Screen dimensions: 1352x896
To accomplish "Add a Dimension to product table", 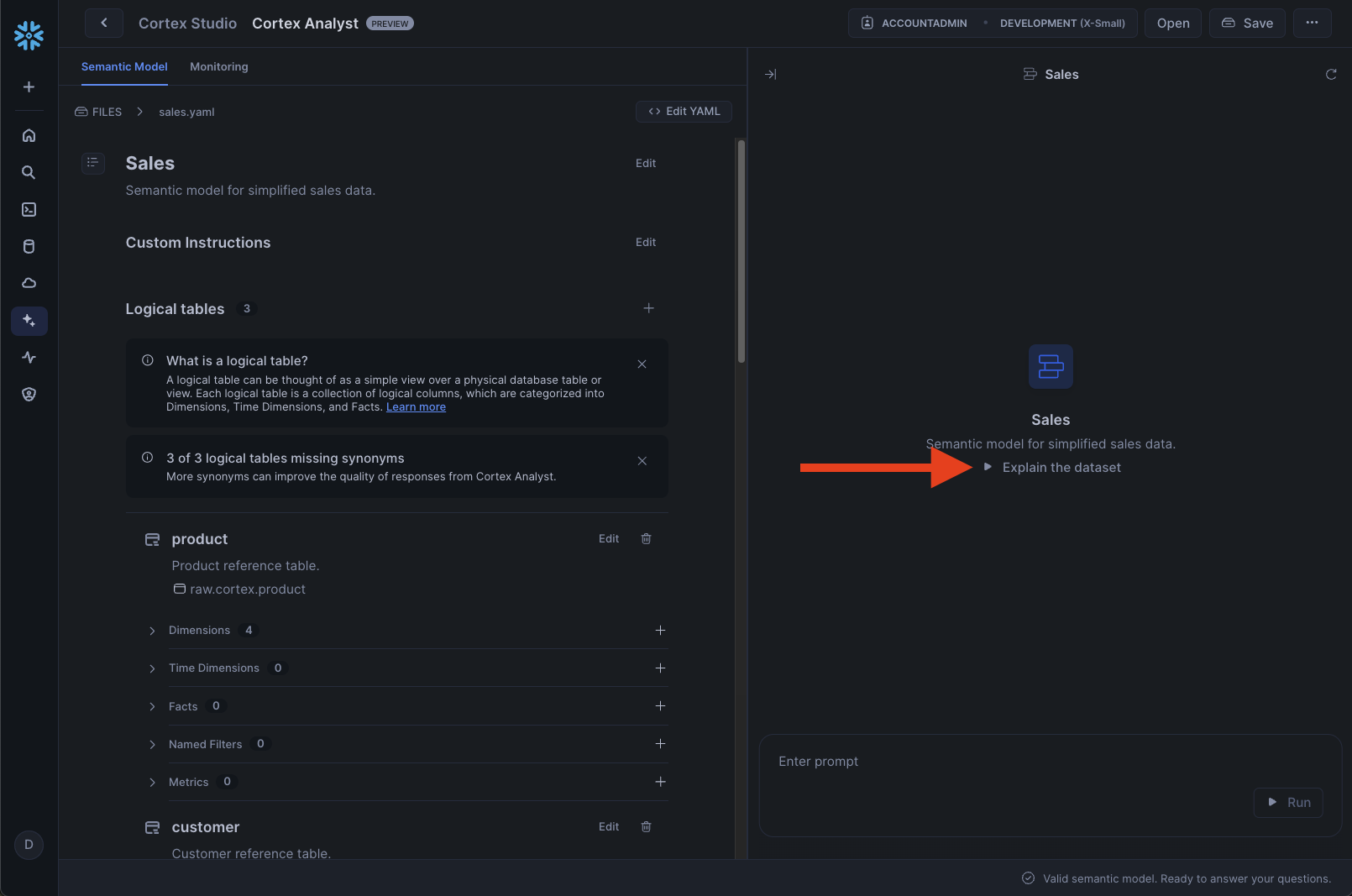I will click(x=660, y=630).
